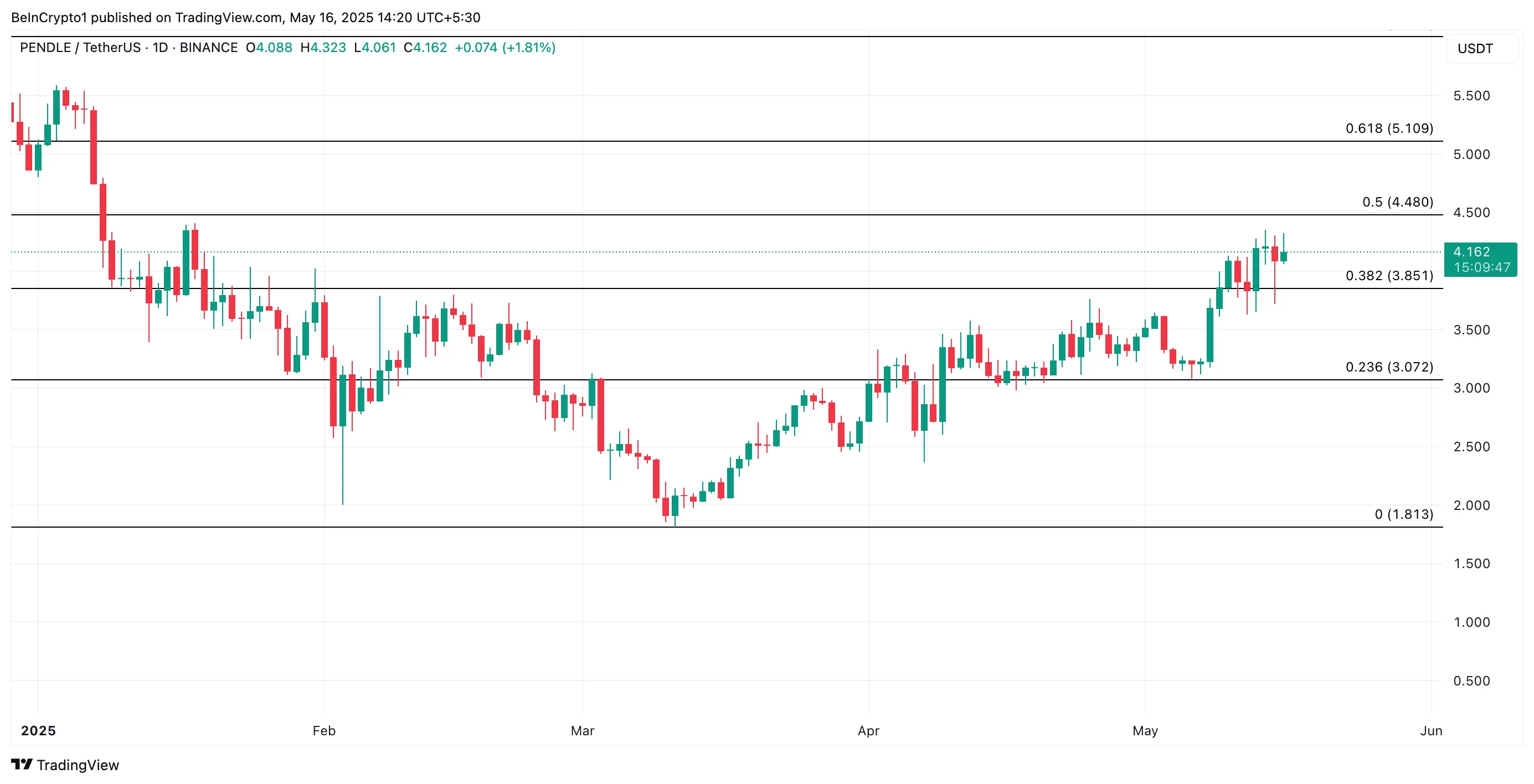The image size is (1534, 784).
Task: Click the PENDLE / TetherUS symbol title
Action: coord(80,48)
